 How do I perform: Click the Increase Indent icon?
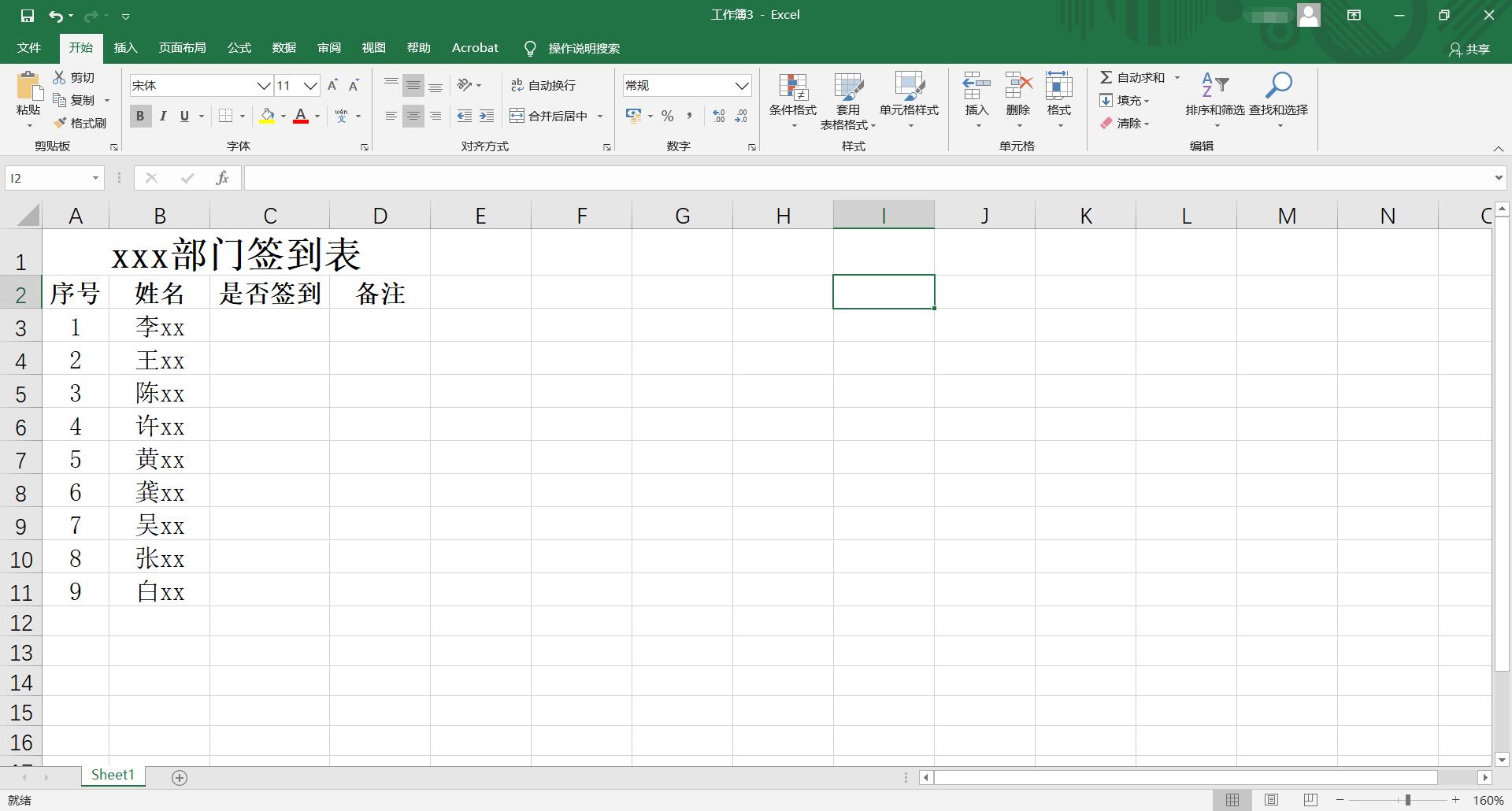(487, 116)
